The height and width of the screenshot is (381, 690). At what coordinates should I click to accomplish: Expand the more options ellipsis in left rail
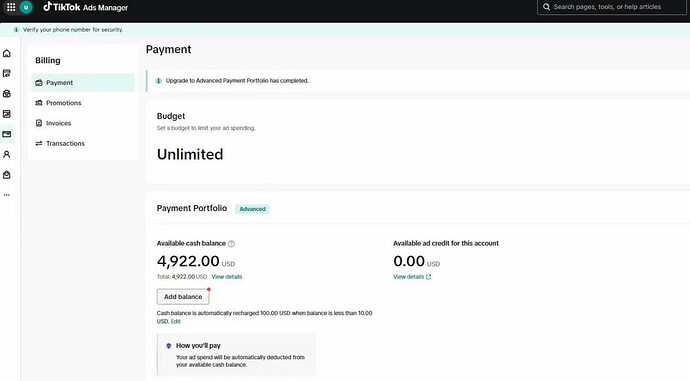point(7,194)
